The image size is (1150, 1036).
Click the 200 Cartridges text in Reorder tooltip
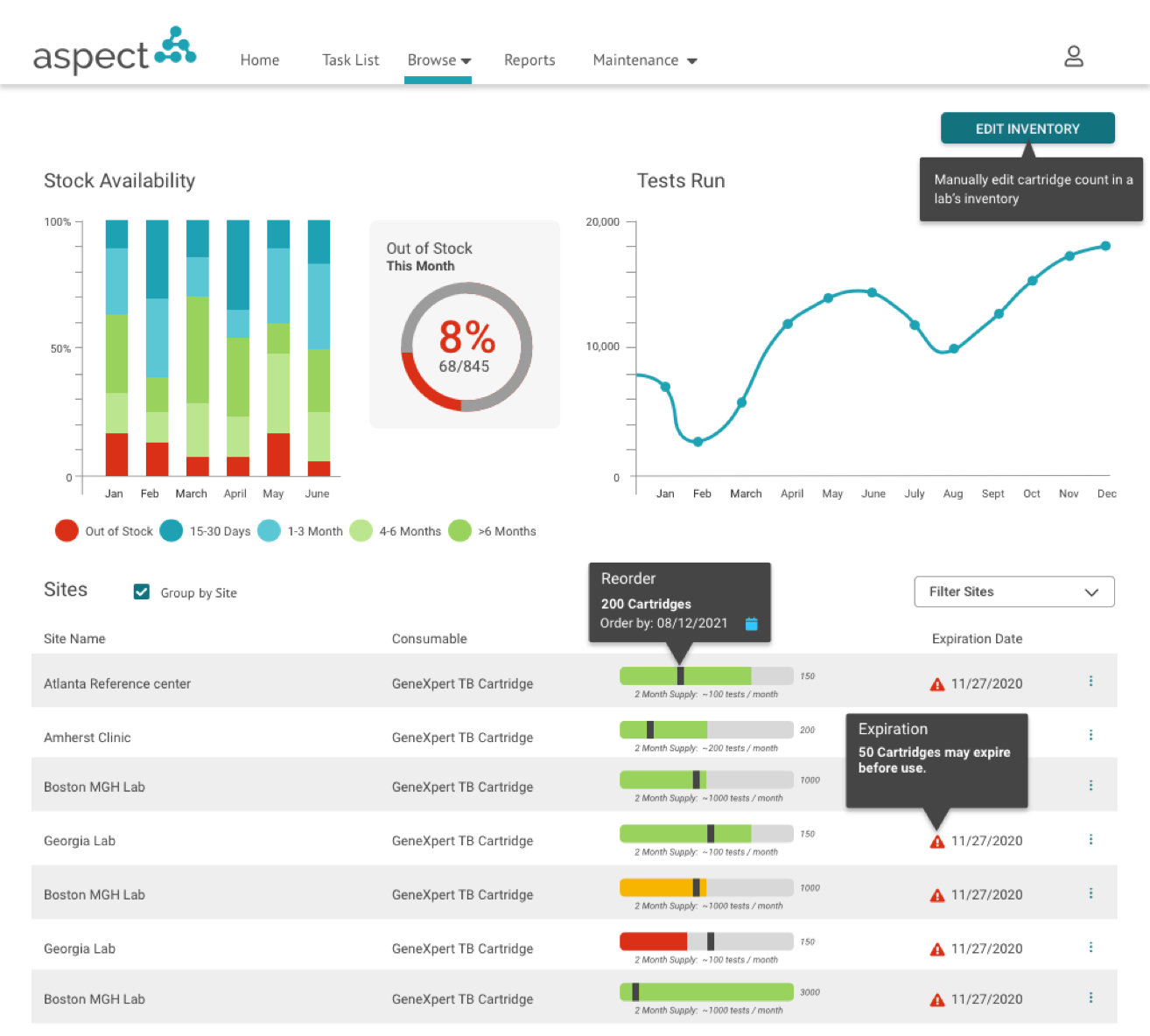click(646, 604)
